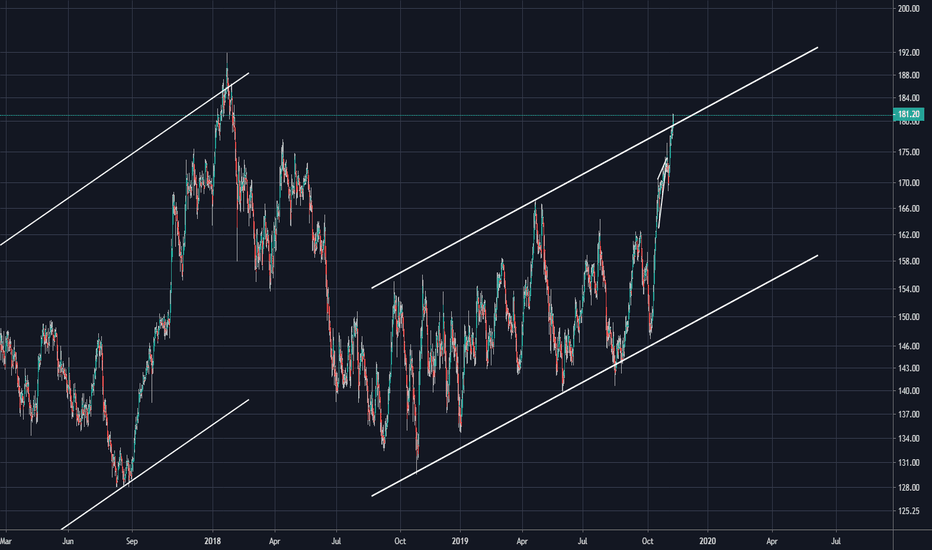This screenshot has height=550, width=932.
Task: Click the Sep label on the time axis
Action: tap(132, 541)
